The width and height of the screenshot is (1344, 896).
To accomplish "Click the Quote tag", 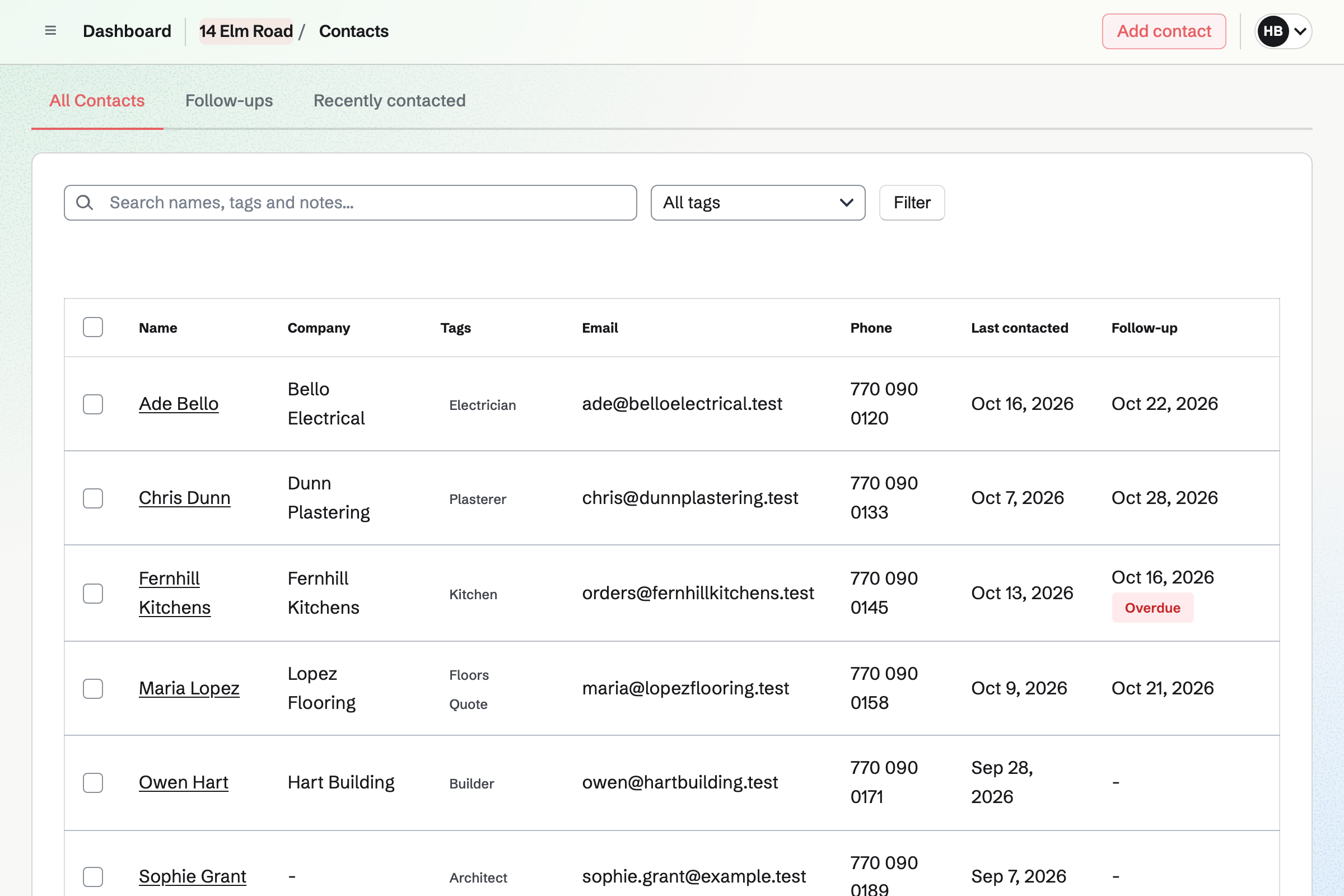I will coord(468,704).
